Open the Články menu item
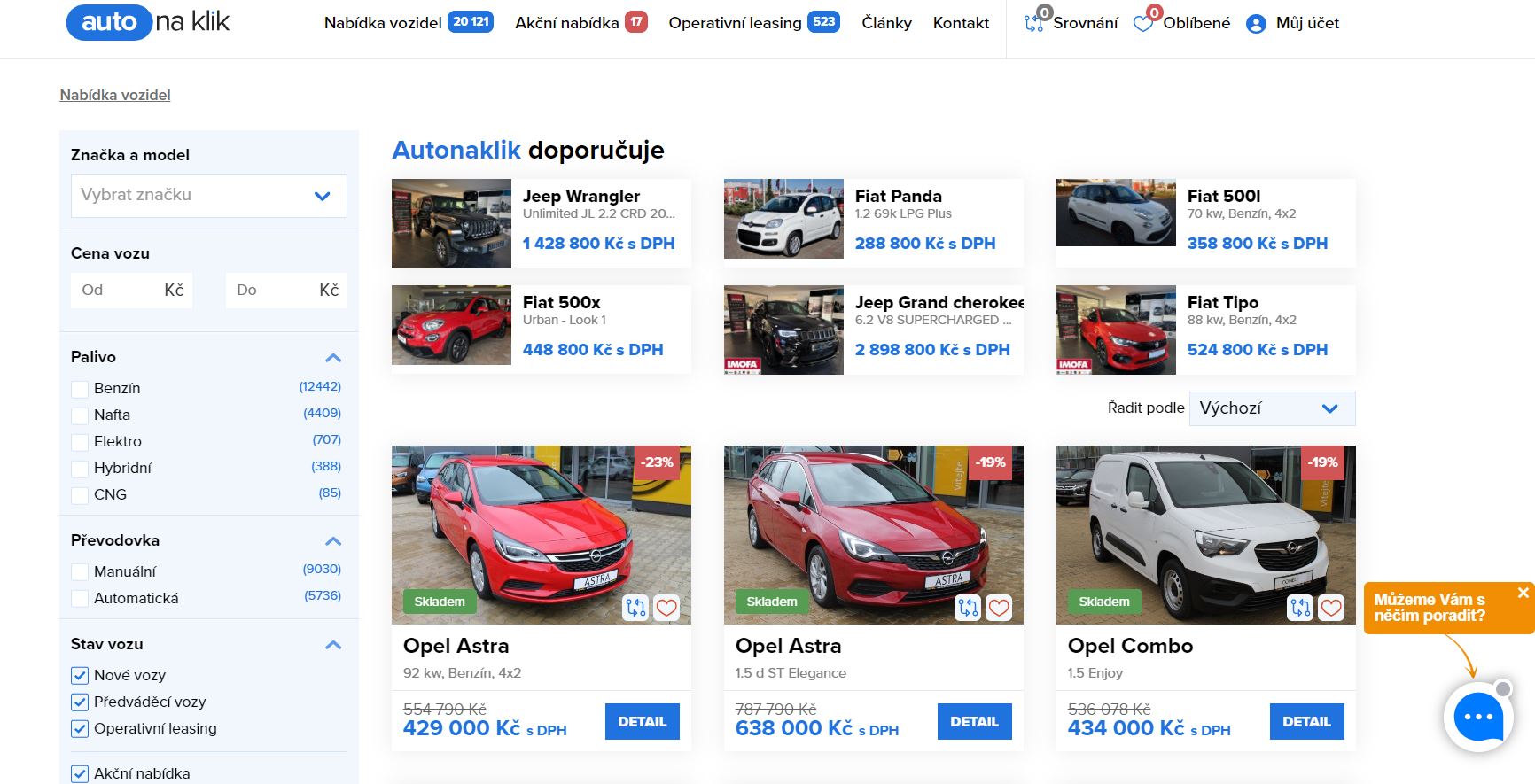This screenshot has width=1535, height=784. tap(886, 23)
